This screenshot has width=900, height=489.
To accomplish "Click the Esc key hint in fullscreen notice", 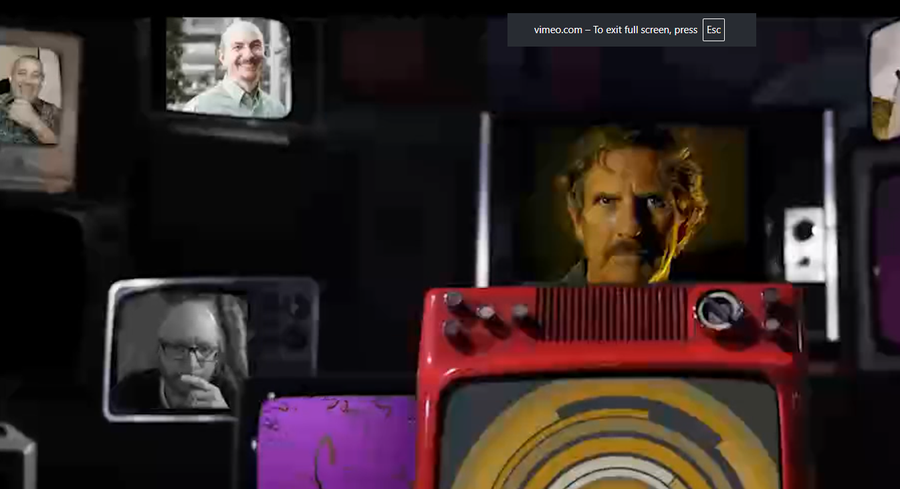I will pos(713,30).
